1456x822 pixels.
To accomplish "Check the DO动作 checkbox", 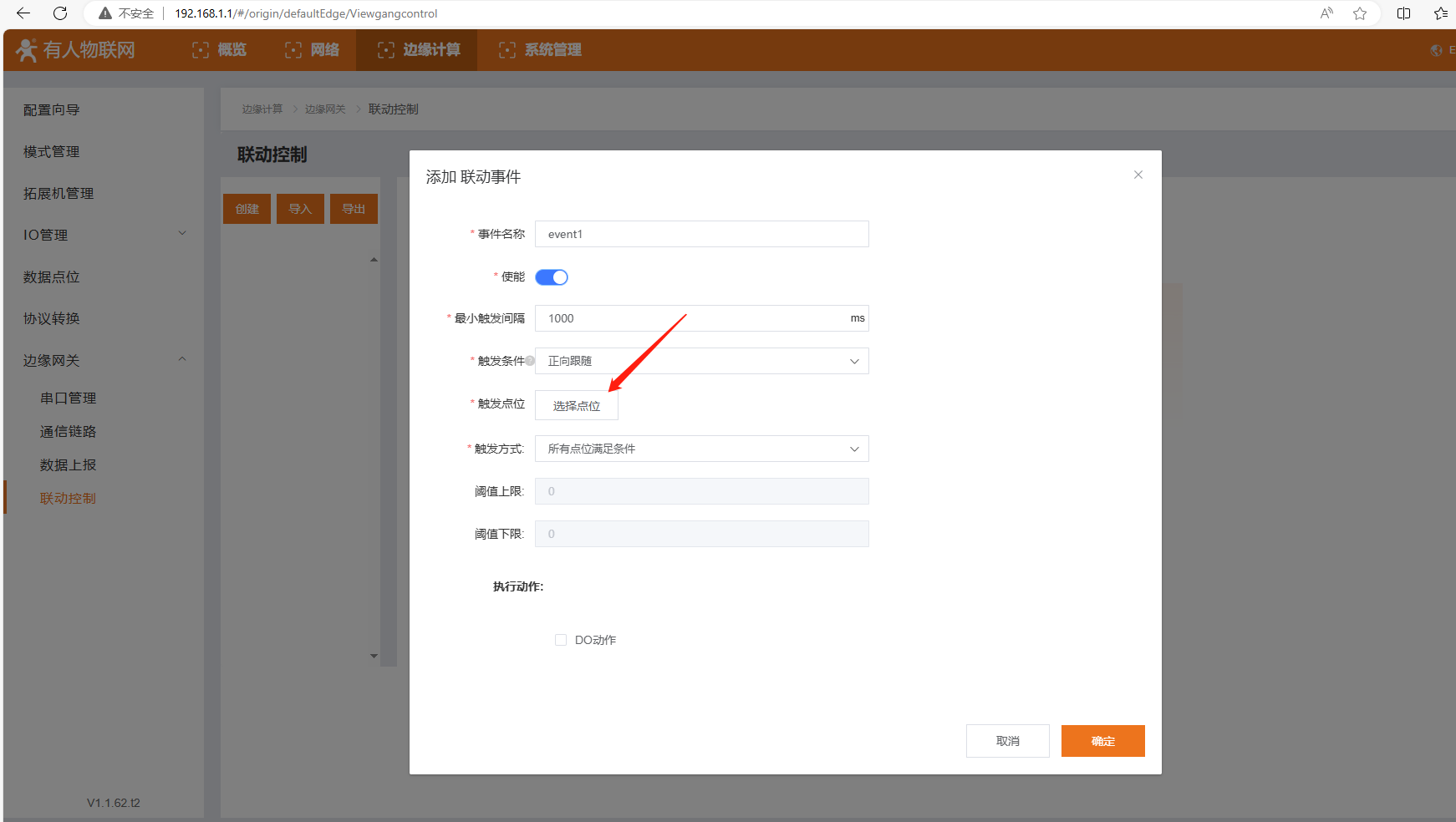I will point(561,640).
